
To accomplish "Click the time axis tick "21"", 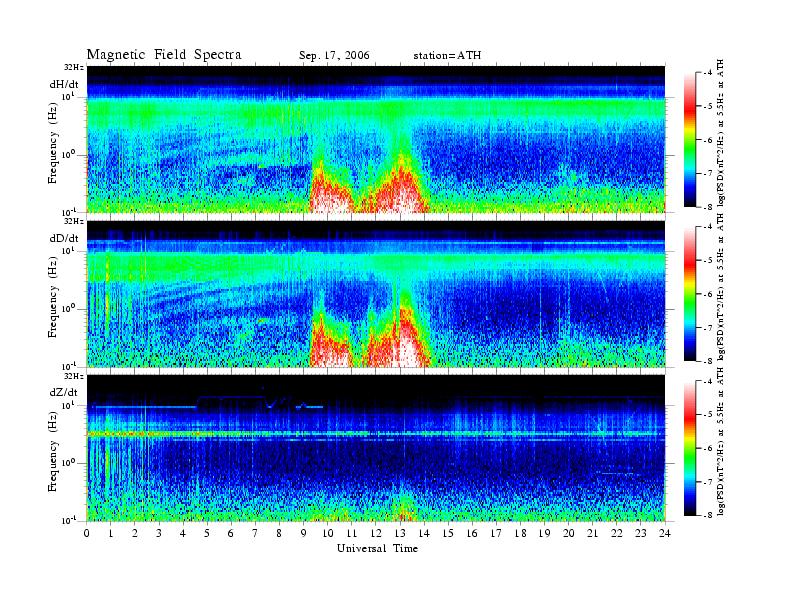I will 592,533.
